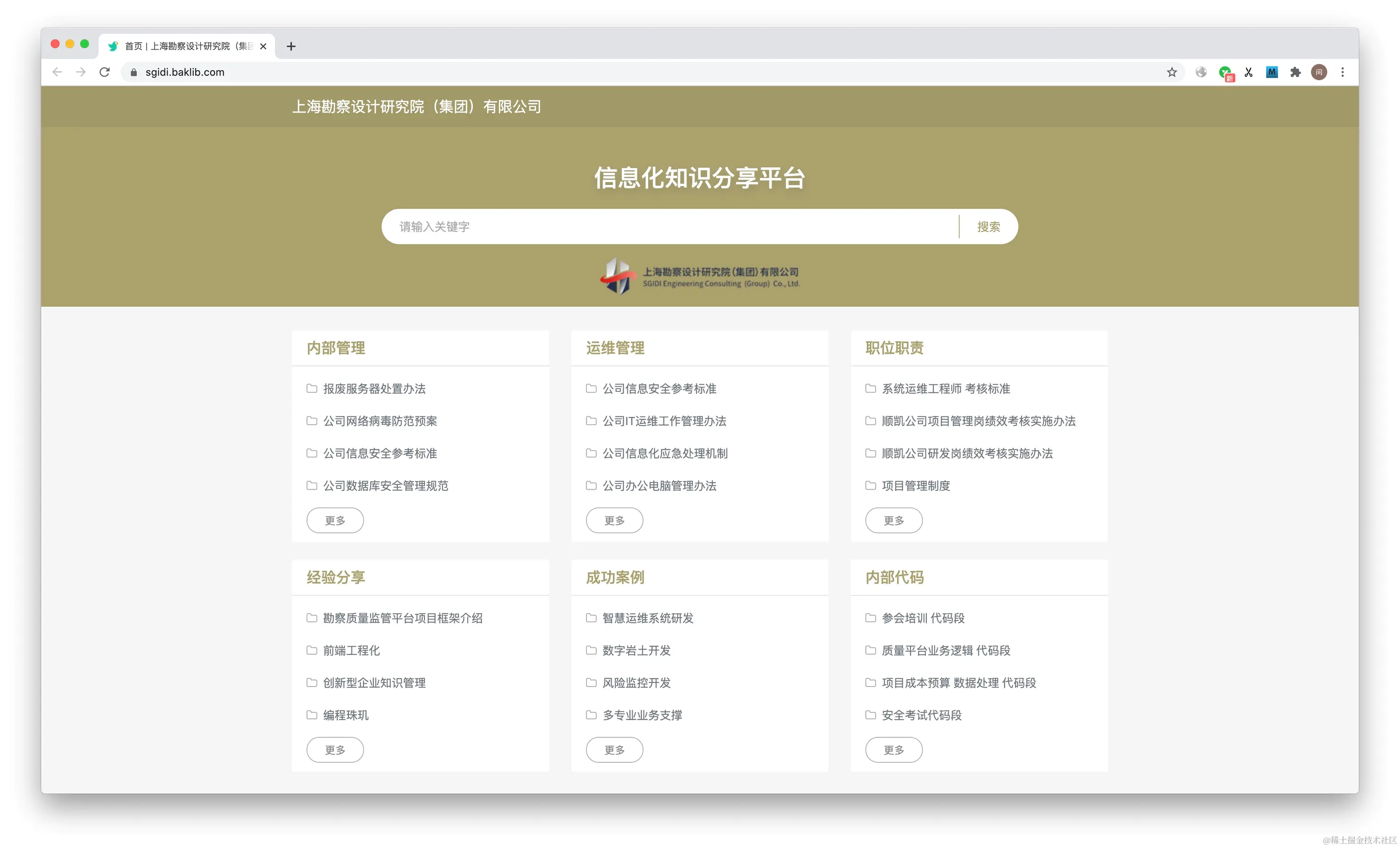This screenshot has height=848, width=1400.
Task: Click the green extension icon with red badge
Action: tap(1225, 73)
